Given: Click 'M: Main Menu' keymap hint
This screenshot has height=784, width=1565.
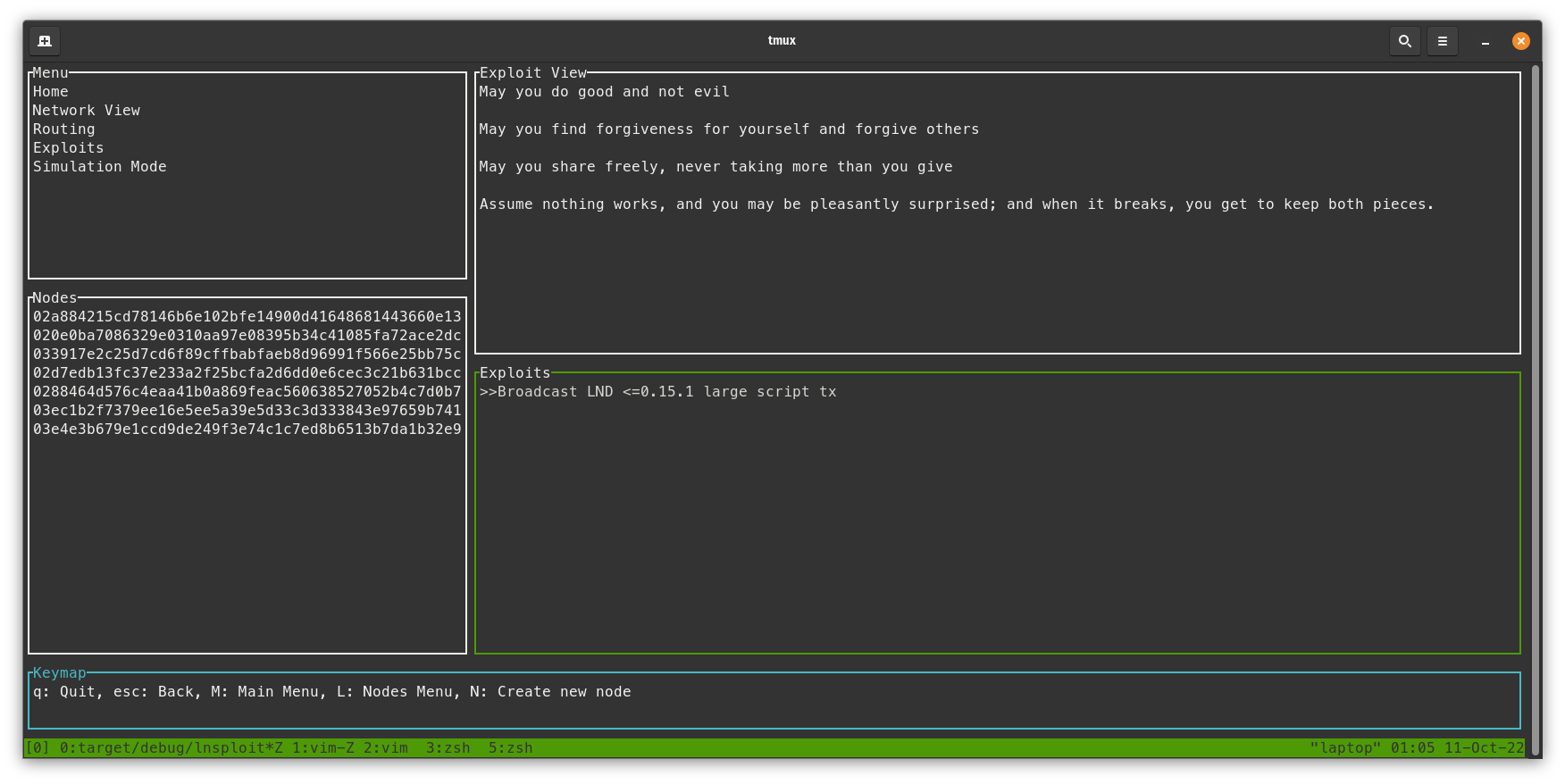Looking at the screenshot, I should (x=265, y=692).
